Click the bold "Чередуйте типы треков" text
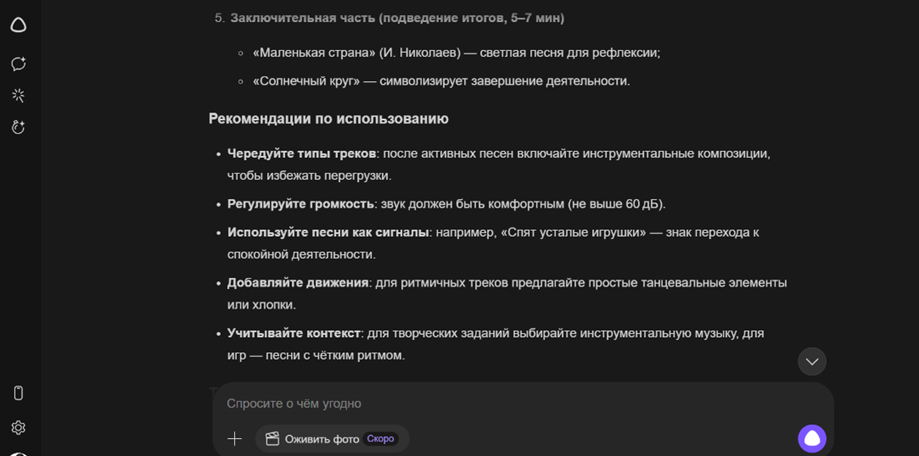Screen dimensions: 919x456 (x=301, y=153)
